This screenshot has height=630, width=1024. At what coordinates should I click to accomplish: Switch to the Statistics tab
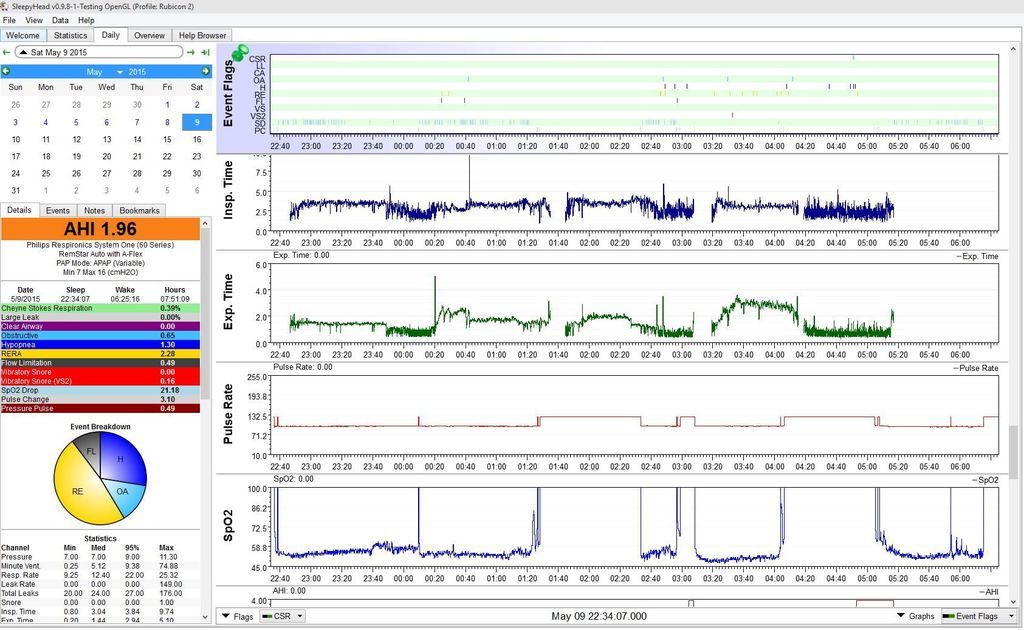(71, 35)
